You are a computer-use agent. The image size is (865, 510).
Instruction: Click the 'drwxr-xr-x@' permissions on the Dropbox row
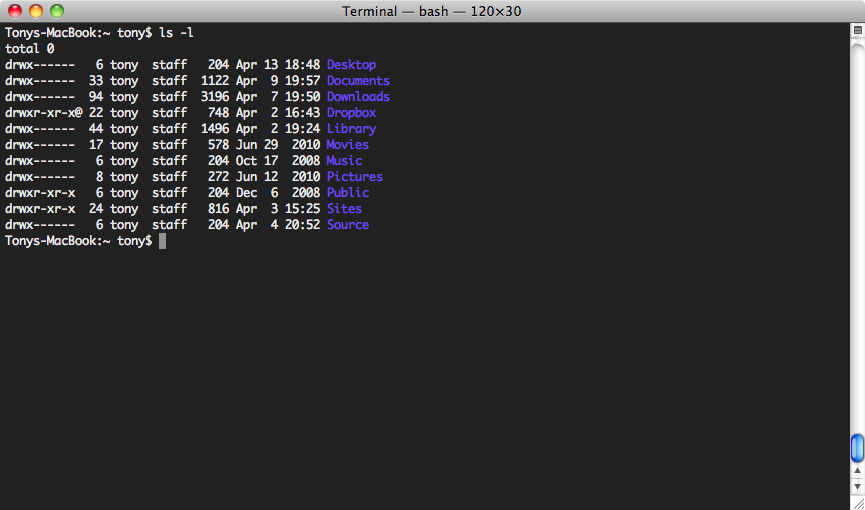coord(44,113)
